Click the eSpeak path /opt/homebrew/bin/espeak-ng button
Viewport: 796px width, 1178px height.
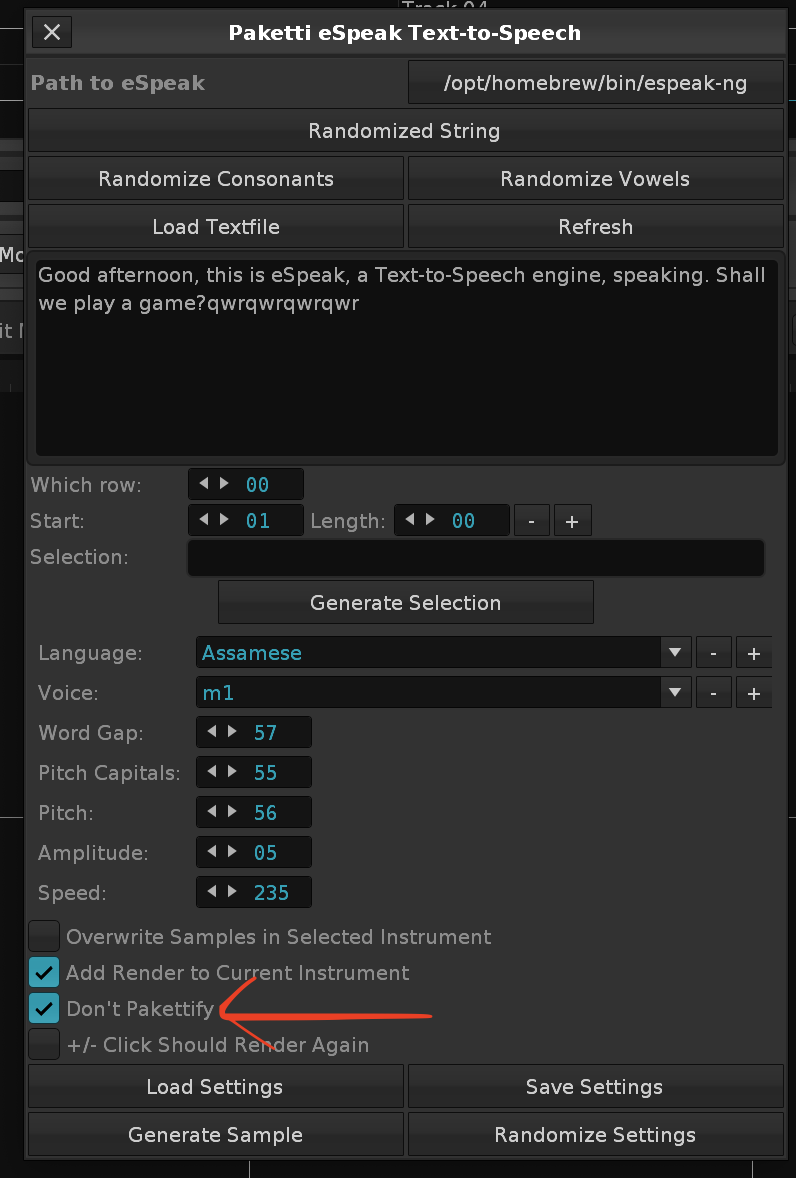point(595,83)
